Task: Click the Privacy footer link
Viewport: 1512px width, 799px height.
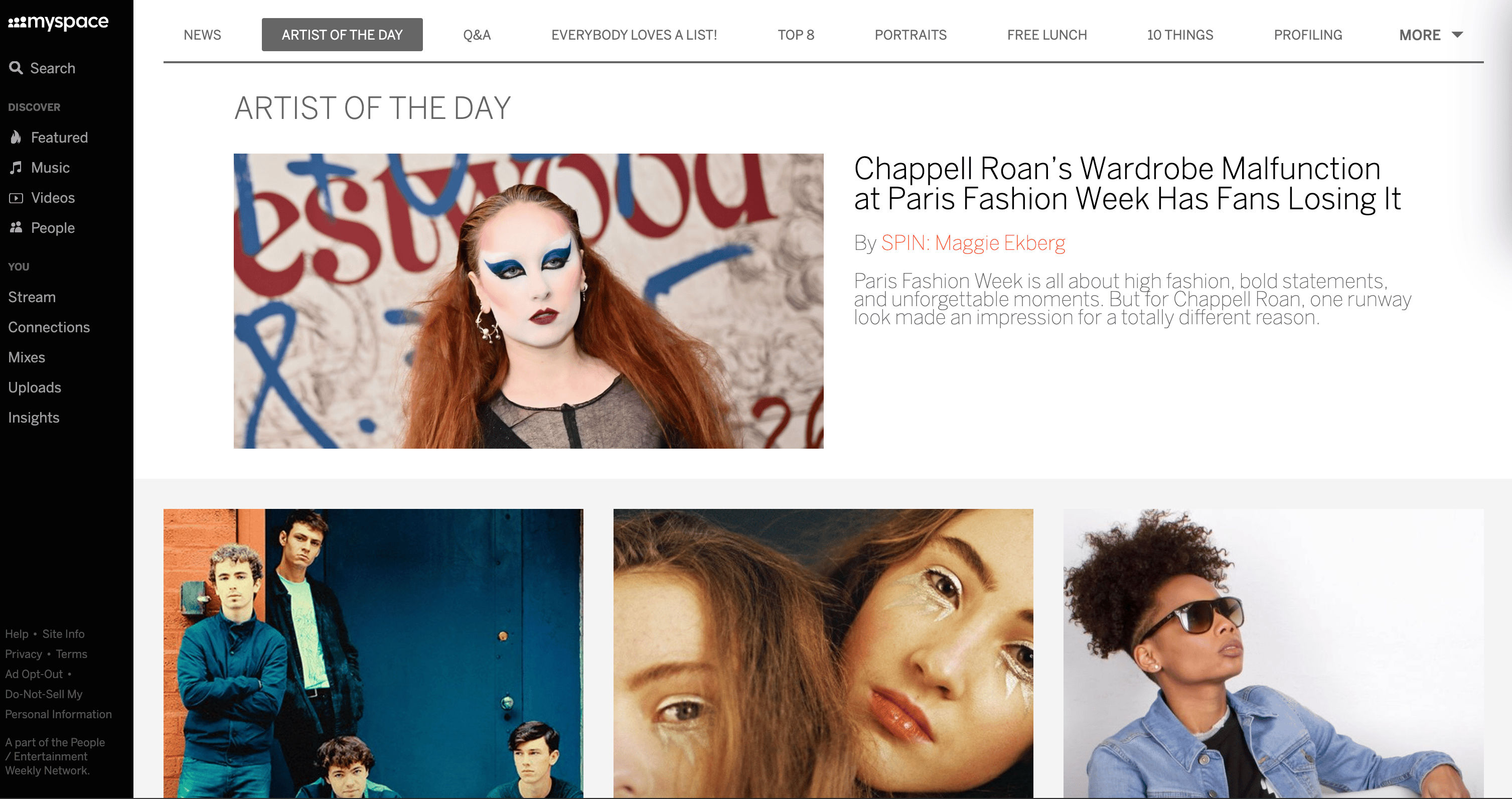Action: click(x=24, y=654)
